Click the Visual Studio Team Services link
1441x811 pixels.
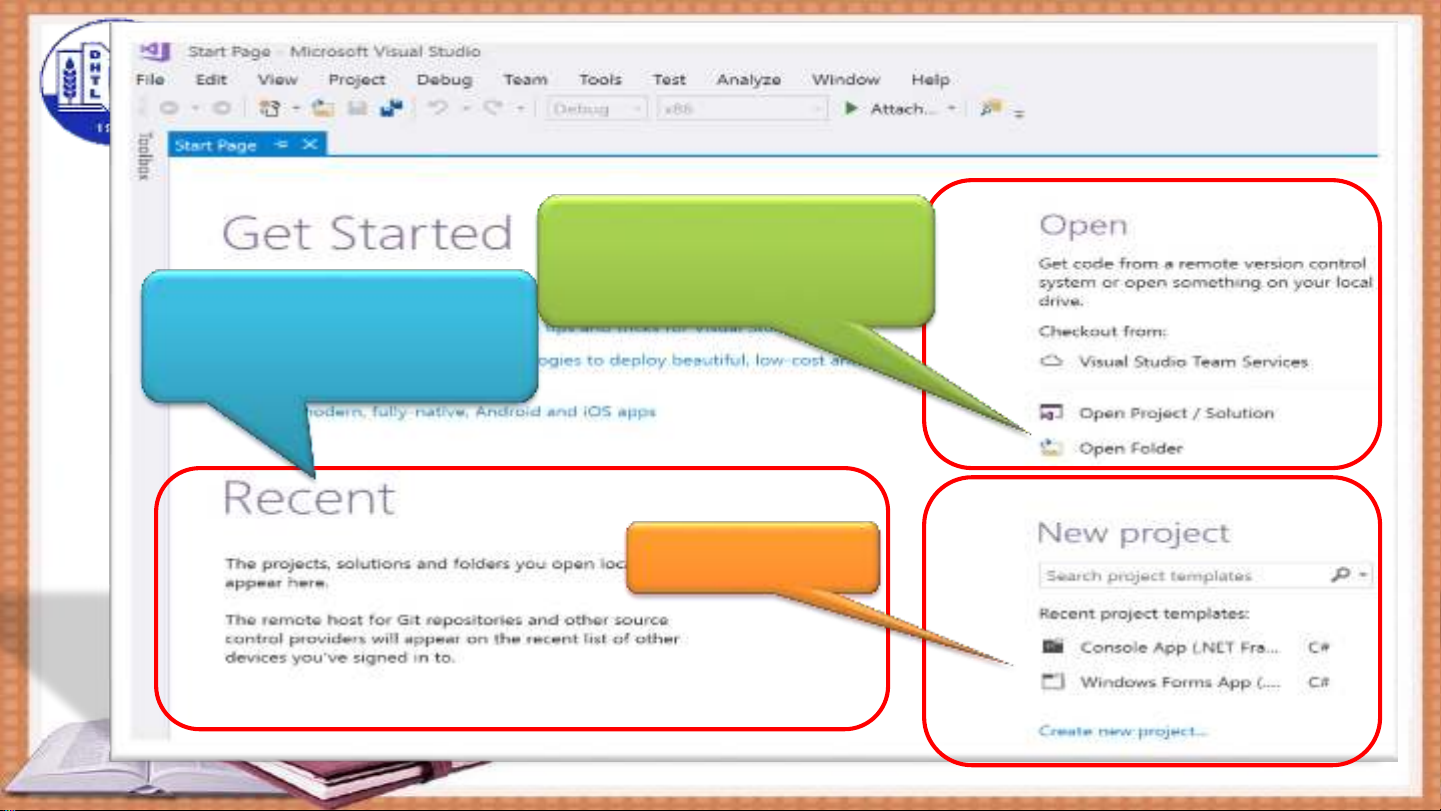pyautogui.click(x=1193, y=361)
